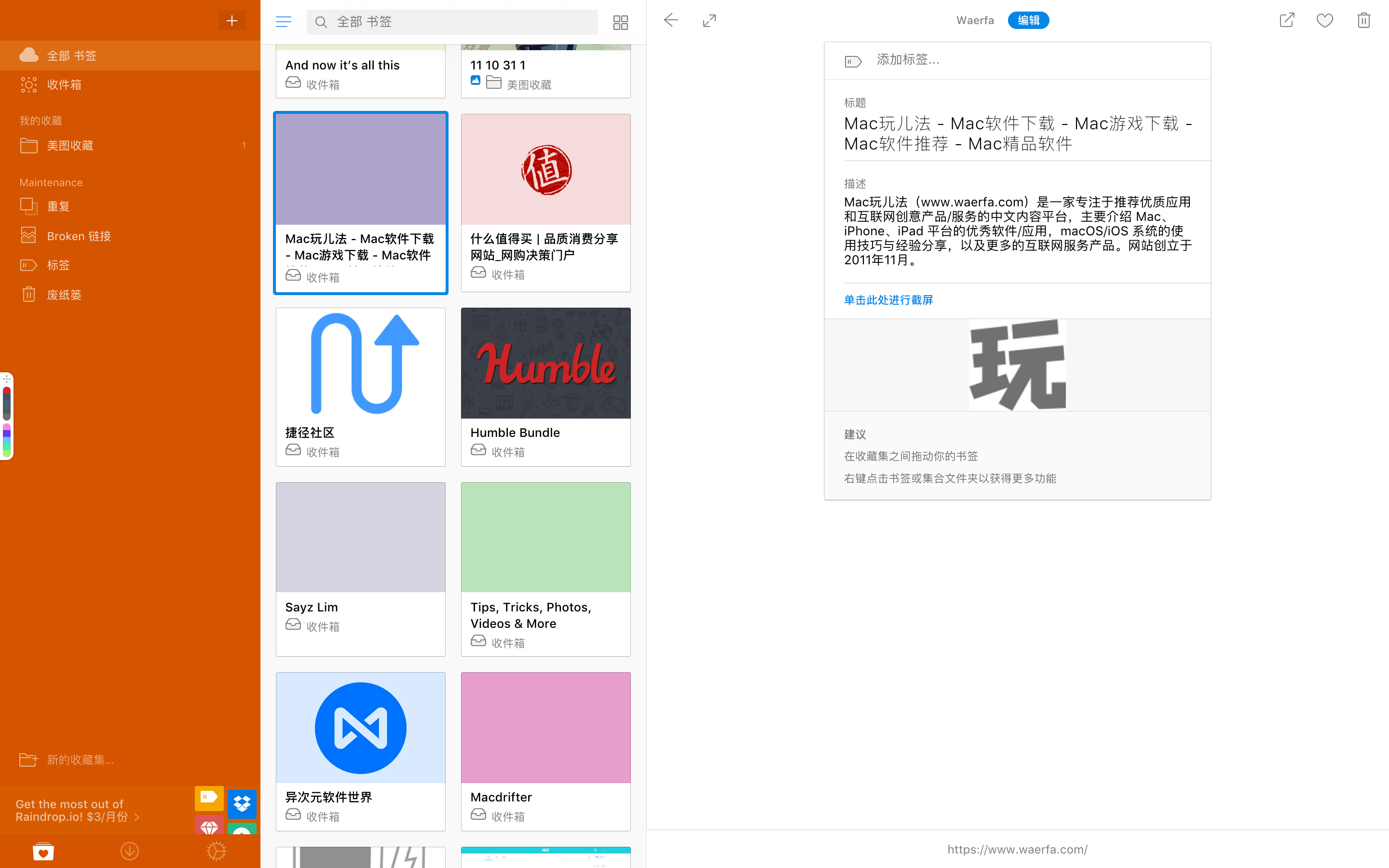Click the Waerfa tab label
Image resolution: width=1389 pixels, height=868 pixels.
click(x=975, y=20)
